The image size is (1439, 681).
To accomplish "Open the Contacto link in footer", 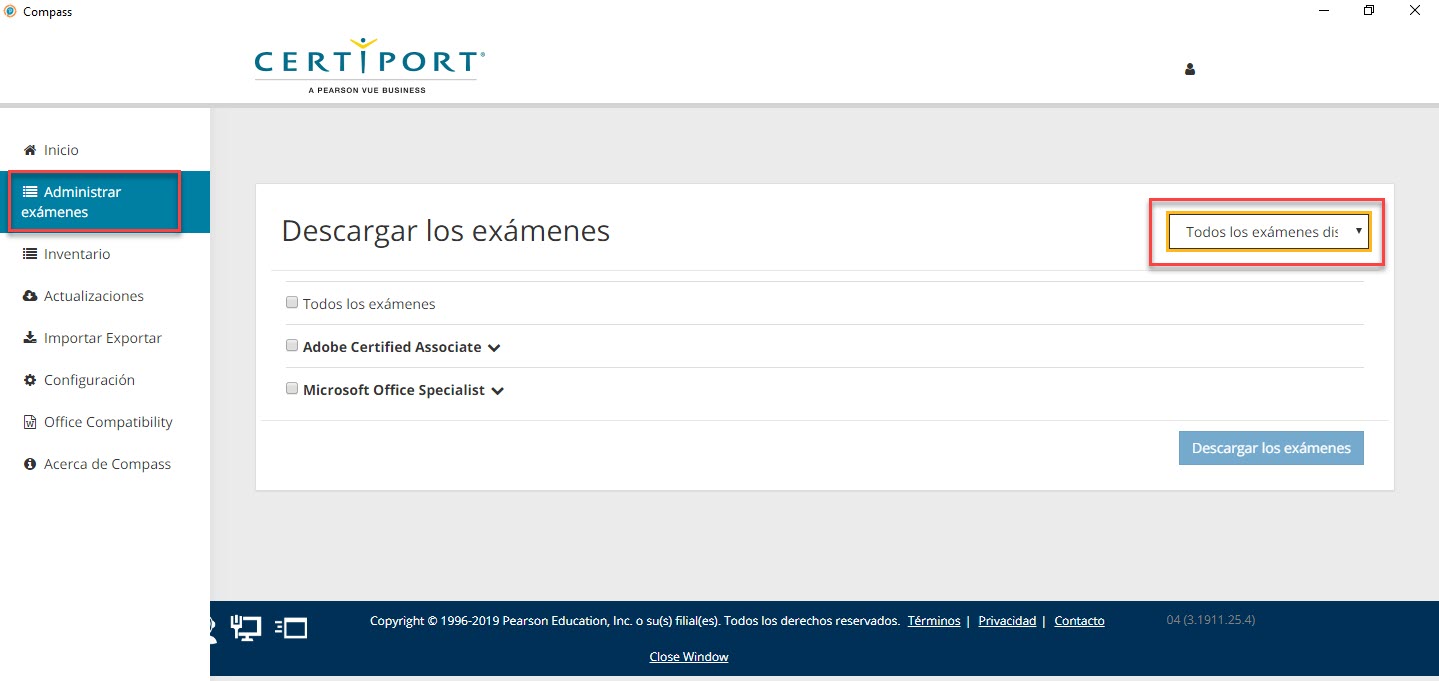I will click(1080, 621).
